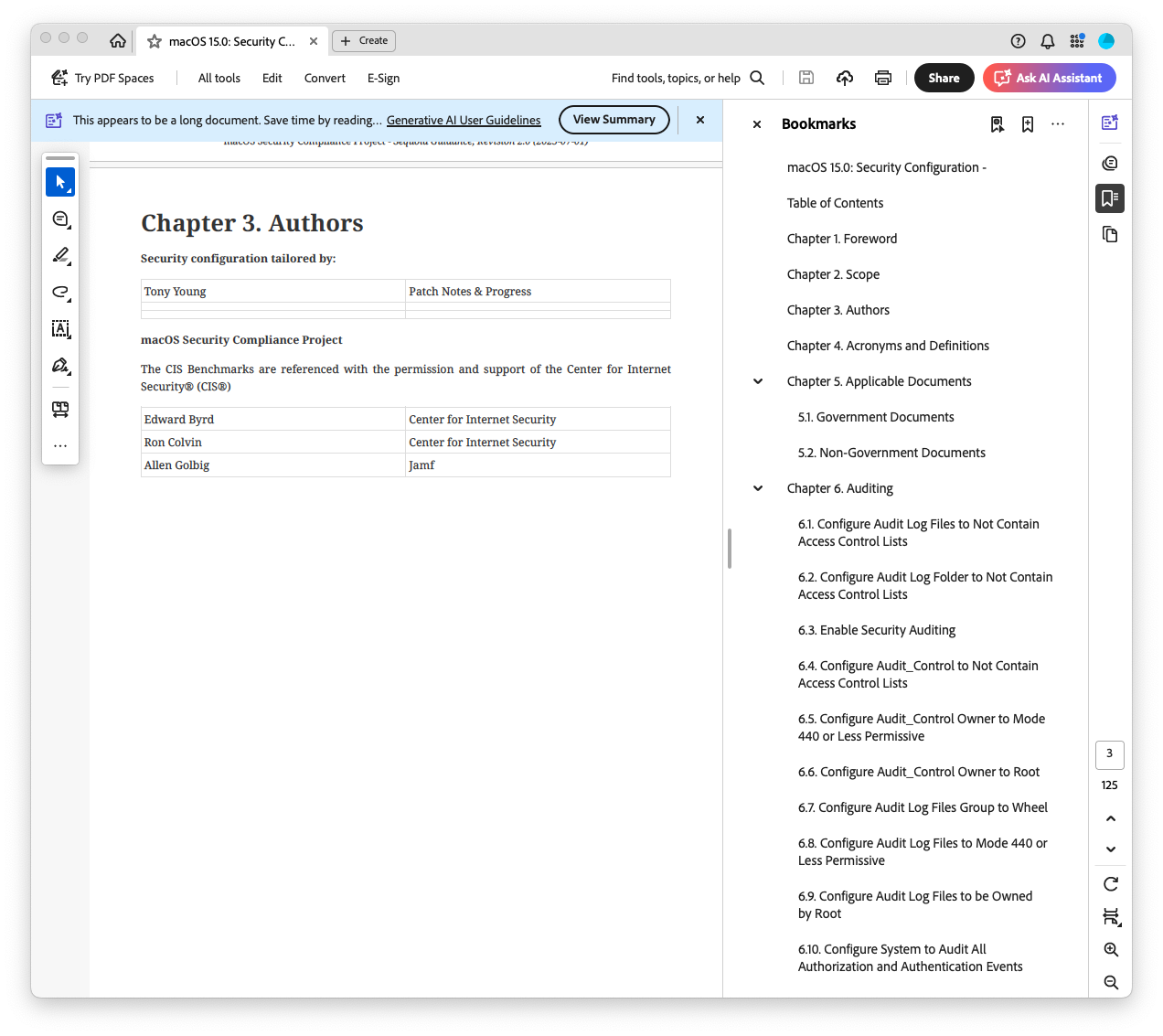Open the Edit menu

tap(272, 78)
